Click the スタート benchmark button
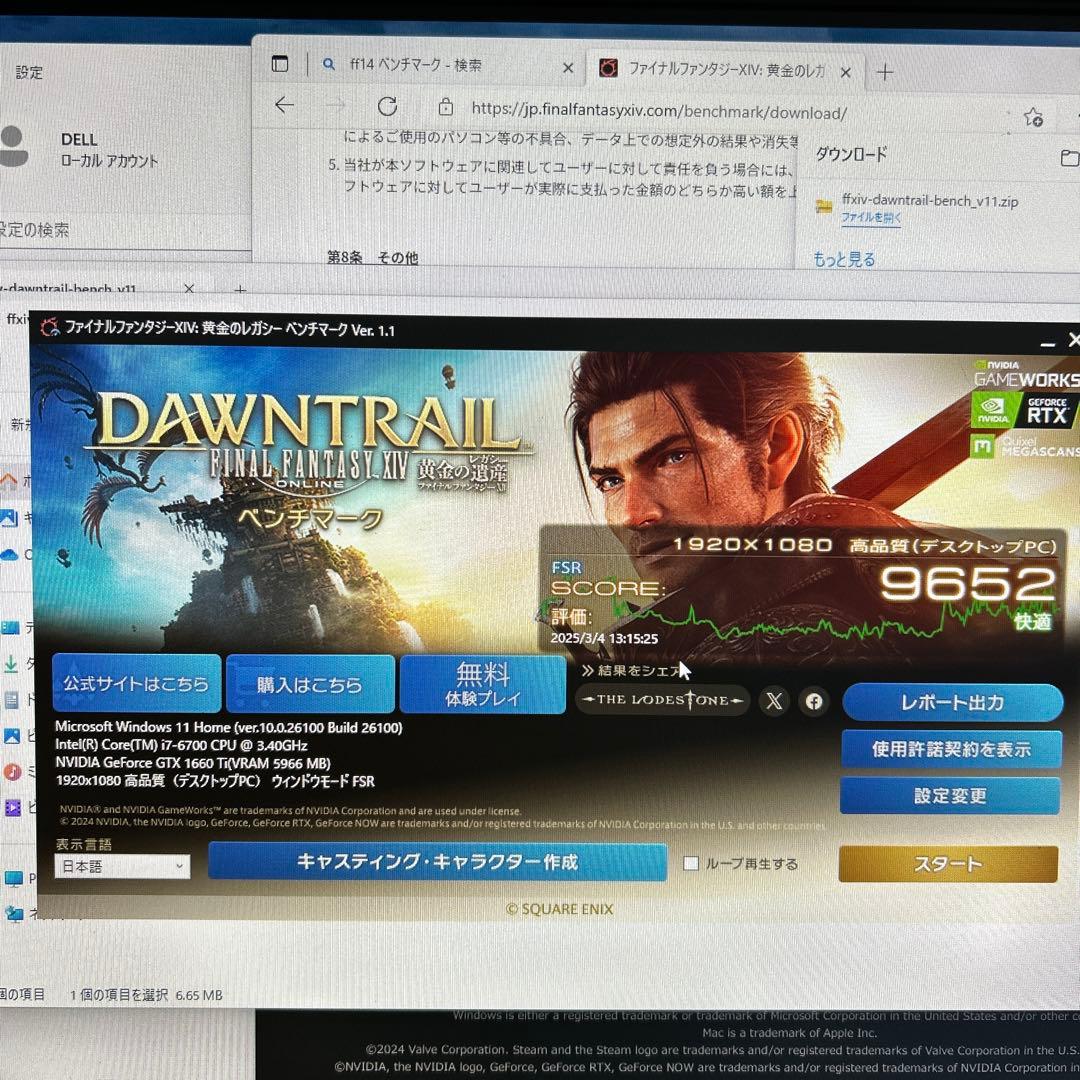Image resolution: width=1080 pixels, height=1080 pixels. click(948, 863)
